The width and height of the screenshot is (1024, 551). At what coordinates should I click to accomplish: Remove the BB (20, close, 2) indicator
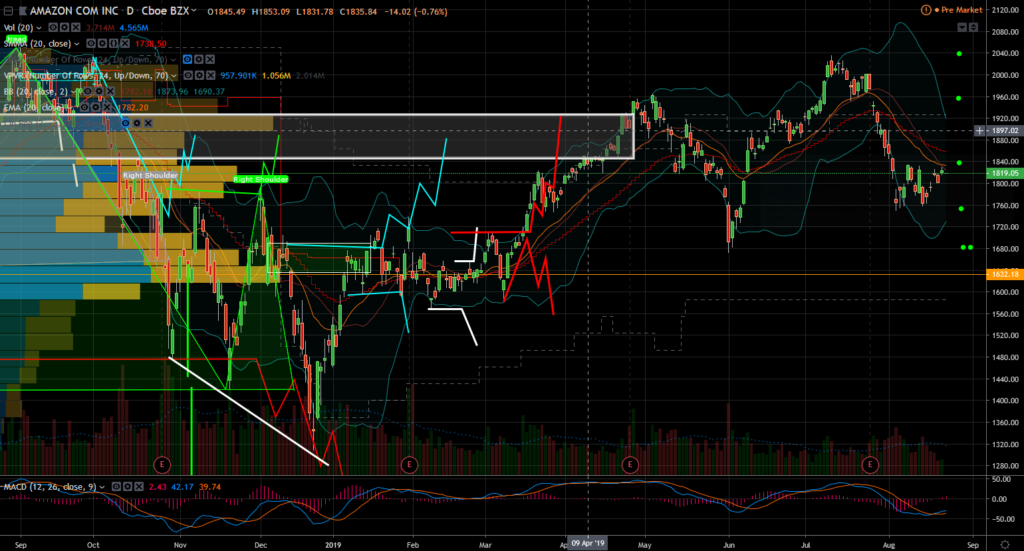(108, 91)
